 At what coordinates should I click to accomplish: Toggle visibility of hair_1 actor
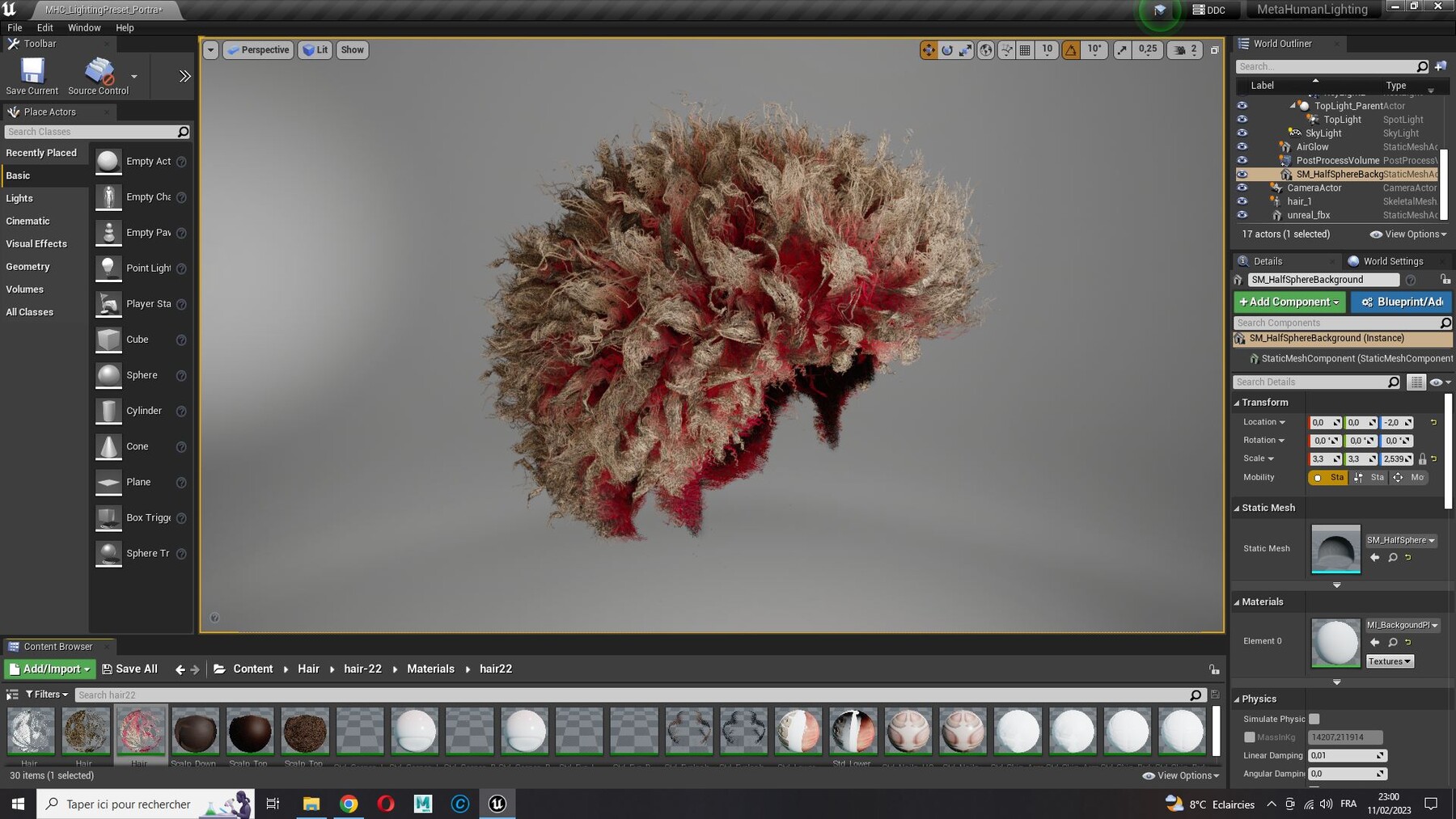(x=1242, y=201)
